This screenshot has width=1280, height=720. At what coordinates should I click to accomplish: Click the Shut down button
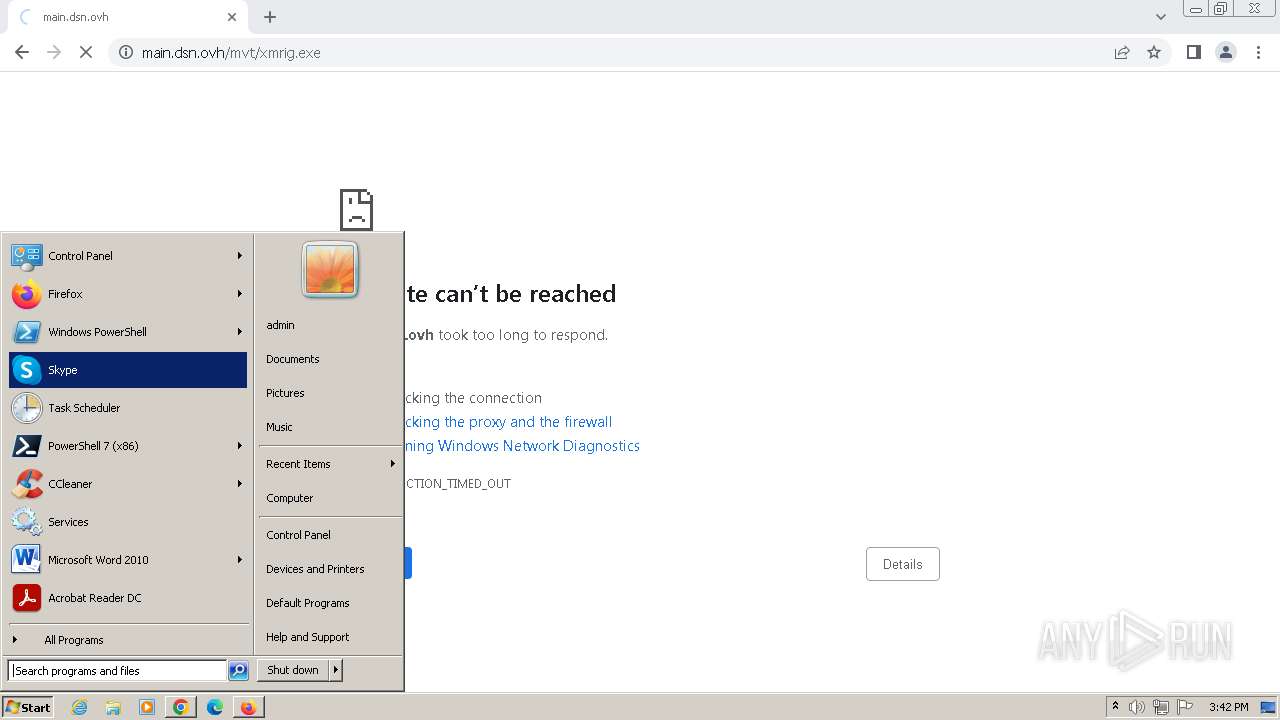pyautogui.click(x=293, y=670)
